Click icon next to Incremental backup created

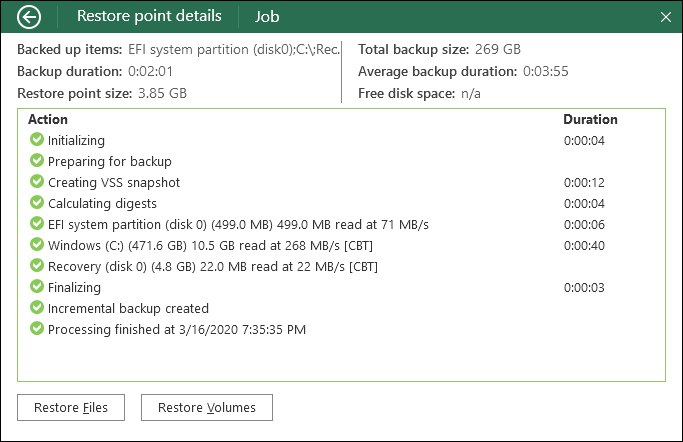click(37, 308)
